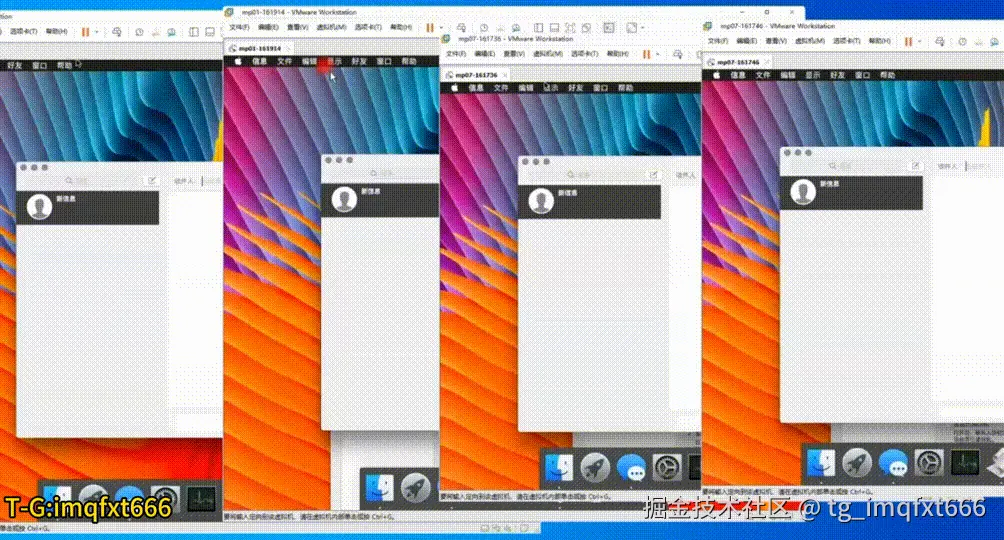
Task: Open System Preferences from mp07-161736 guest dock
Action: coord(667,468)
